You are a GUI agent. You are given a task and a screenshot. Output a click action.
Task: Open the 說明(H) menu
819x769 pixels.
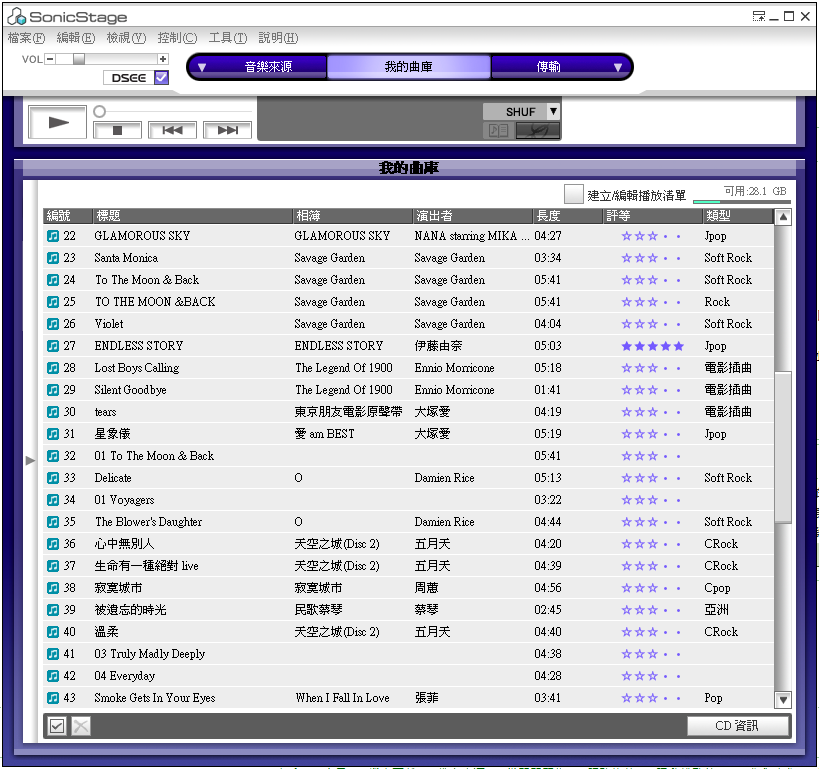click(x=278, y=38)
